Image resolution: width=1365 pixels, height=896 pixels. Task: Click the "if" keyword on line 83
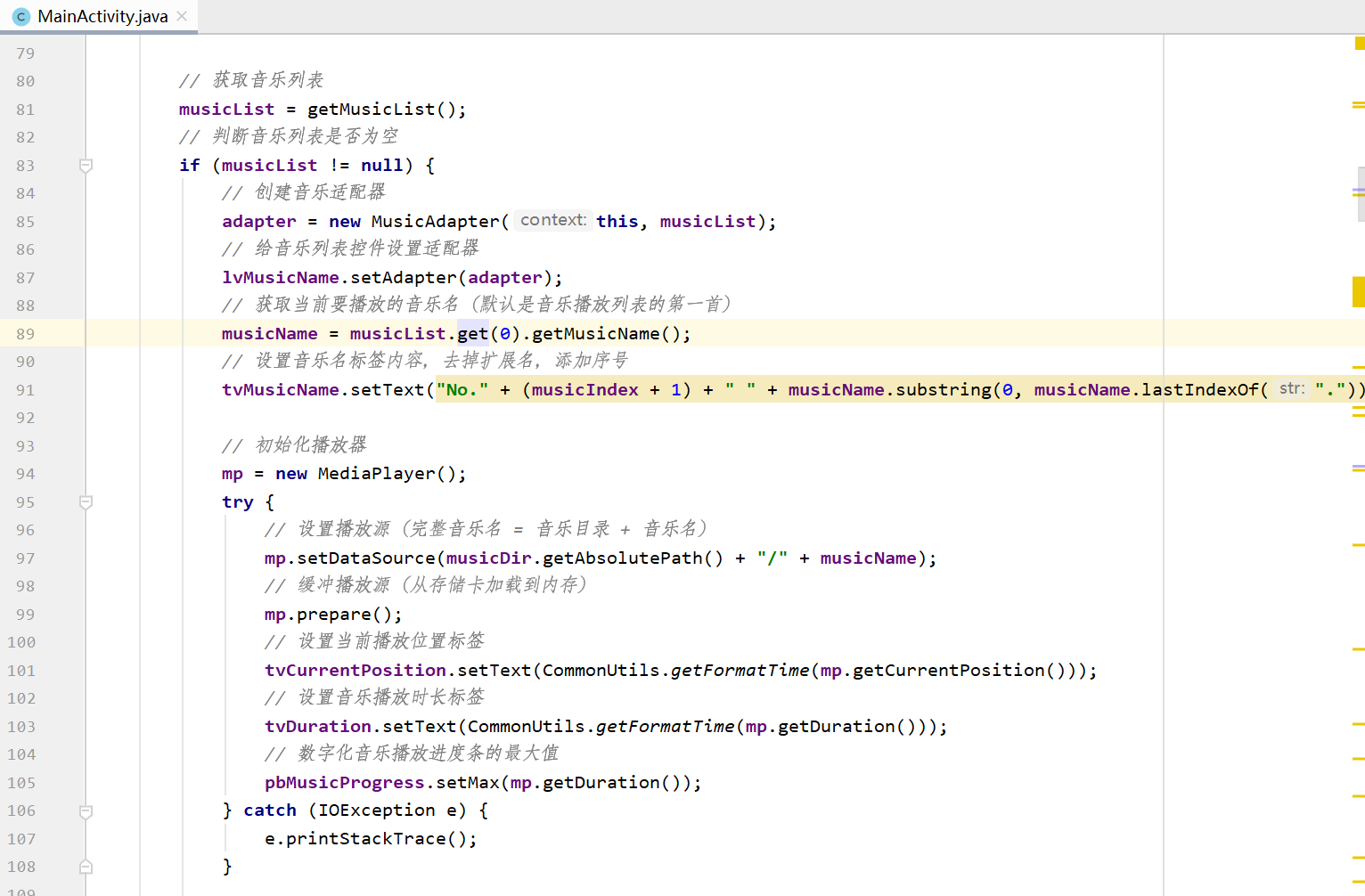190,166
